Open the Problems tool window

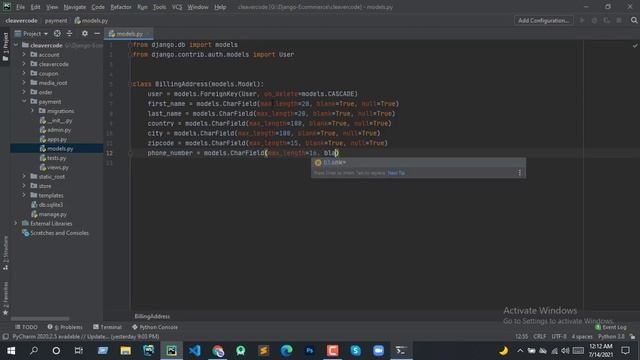[x=65, y=327]
